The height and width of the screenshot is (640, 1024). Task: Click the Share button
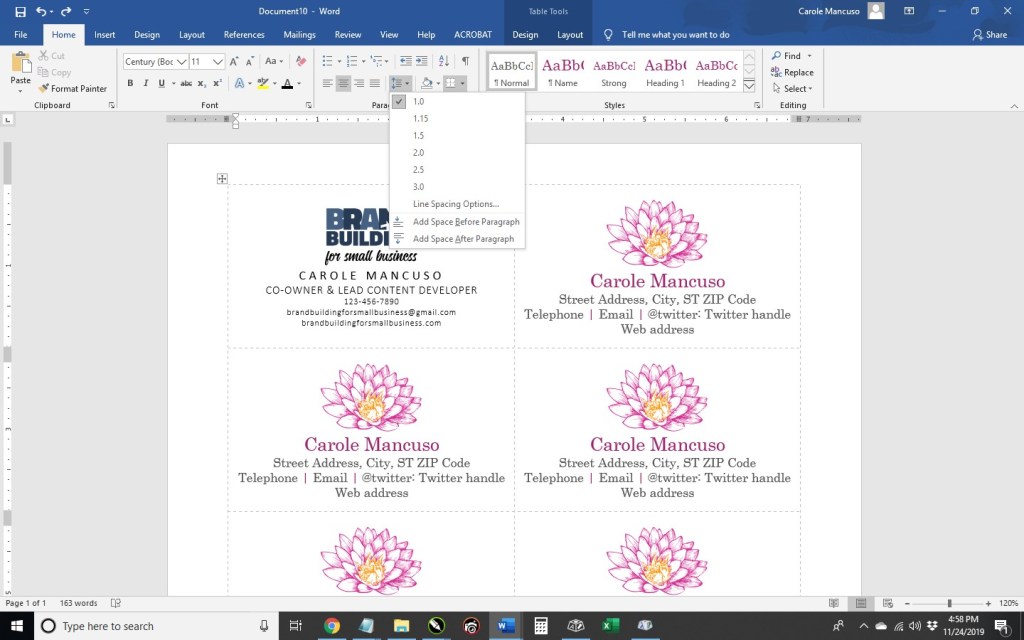point(989,34)
